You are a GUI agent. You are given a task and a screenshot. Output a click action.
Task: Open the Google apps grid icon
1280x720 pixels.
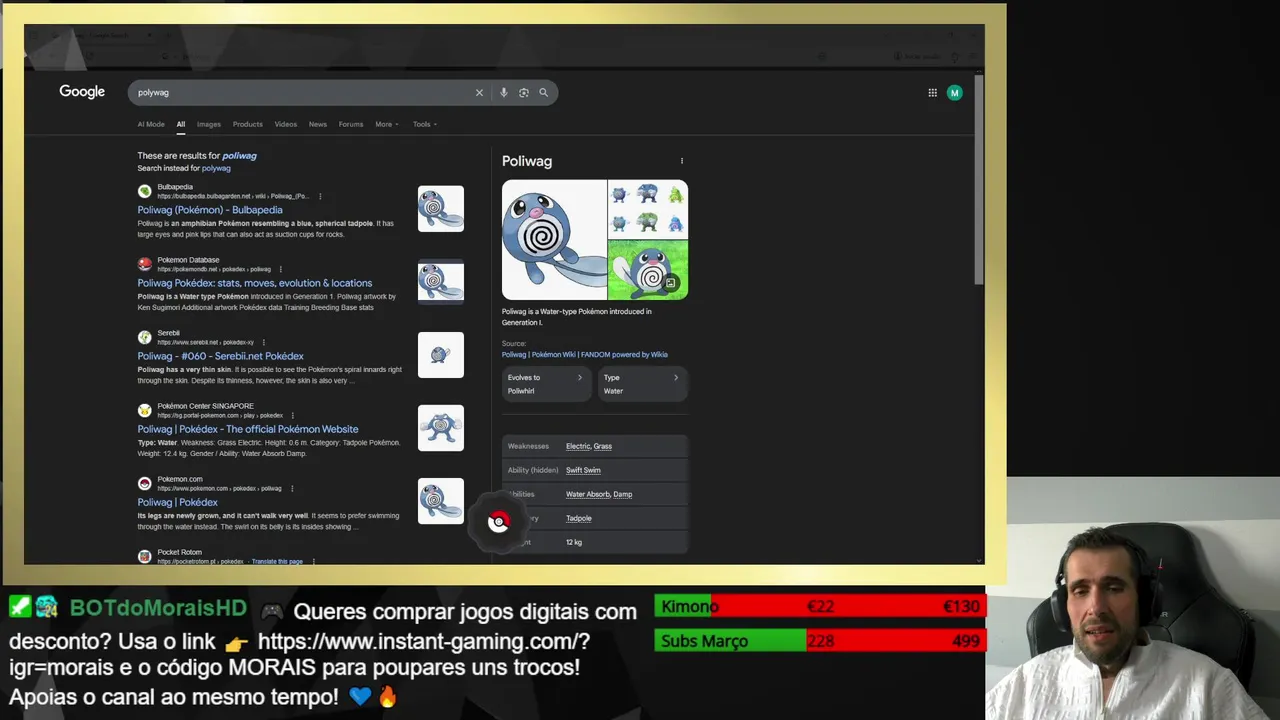pos(932,93)
